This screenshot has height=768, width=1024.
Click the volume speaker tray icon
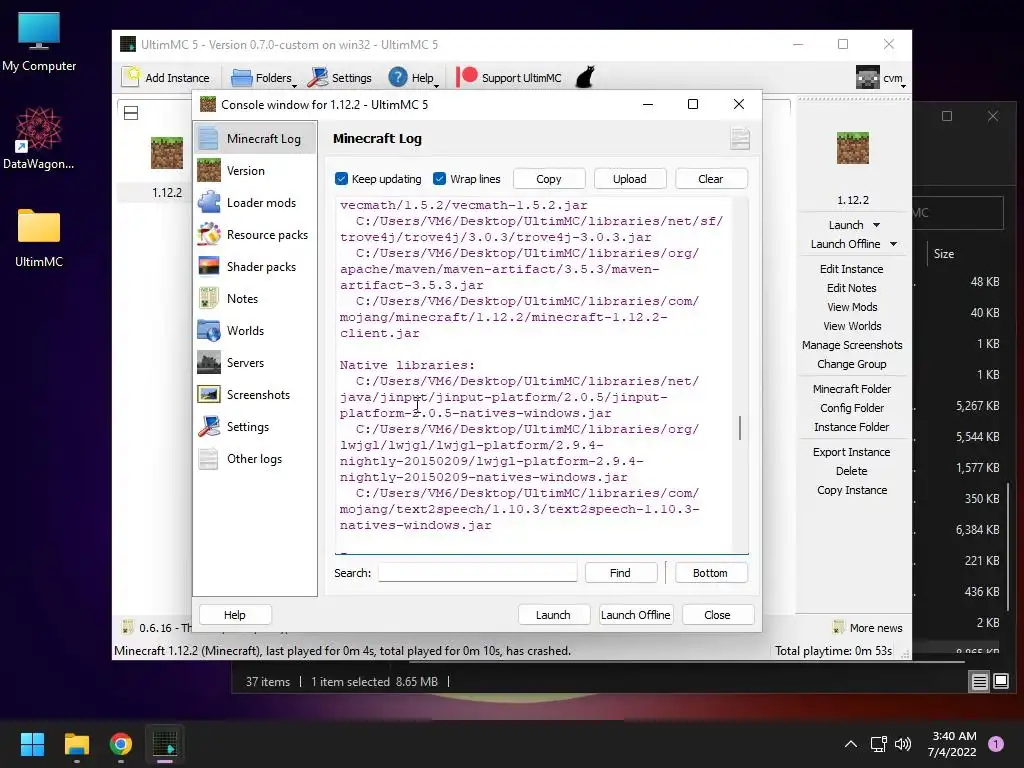903,744
